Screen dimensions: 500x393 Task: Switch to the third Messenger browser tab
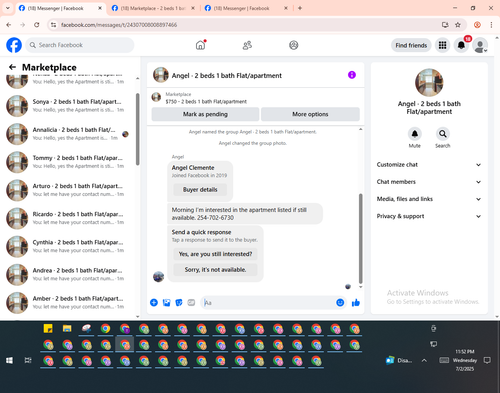click(x=246, y=8)
